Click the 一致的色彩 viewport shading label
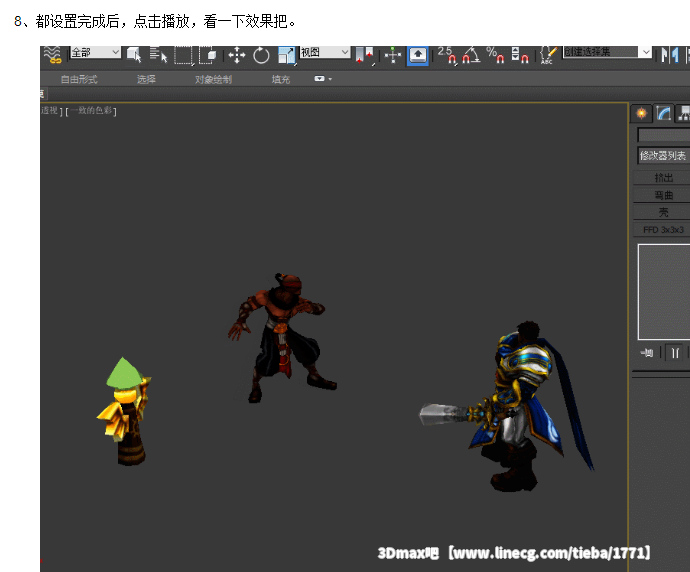 coord(92,110)
